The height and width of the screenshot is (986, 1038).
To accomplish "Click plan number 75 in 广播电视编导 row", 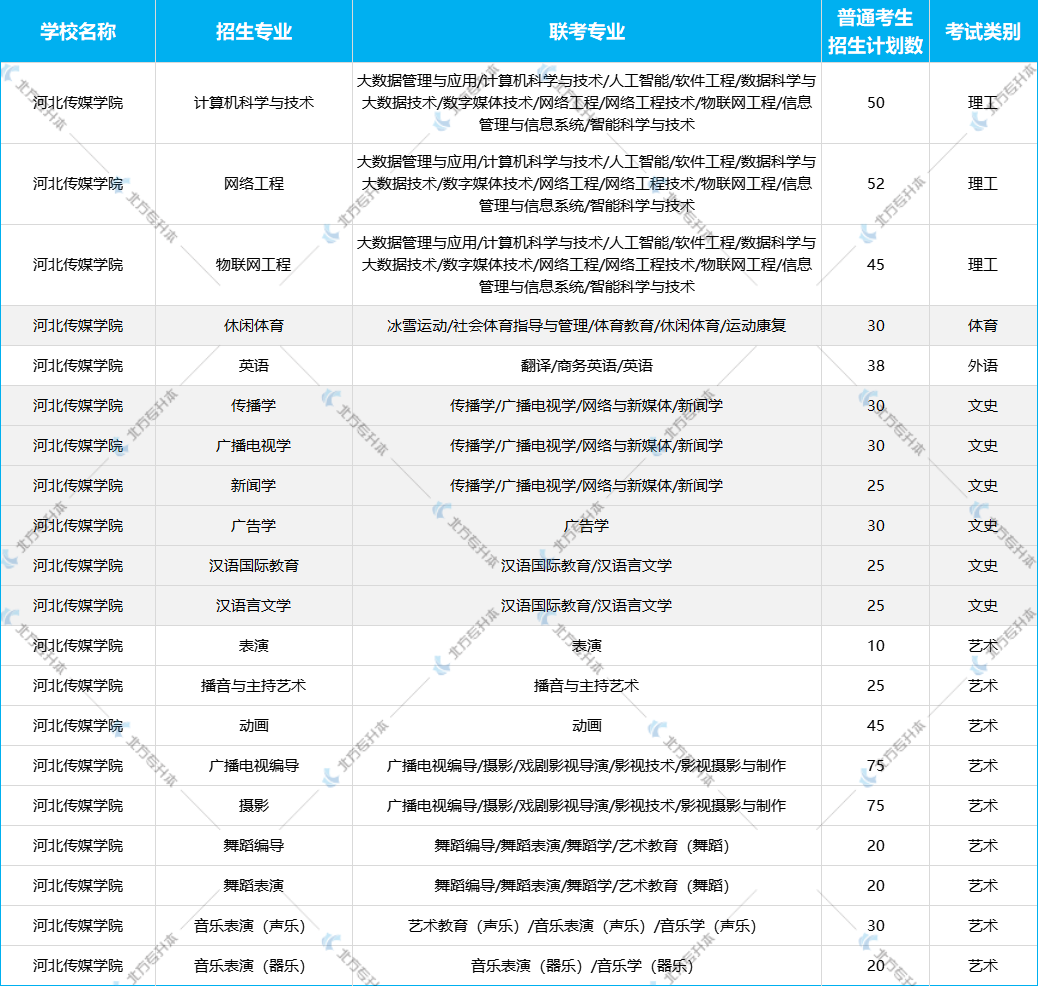I will [x=875, y=765].
